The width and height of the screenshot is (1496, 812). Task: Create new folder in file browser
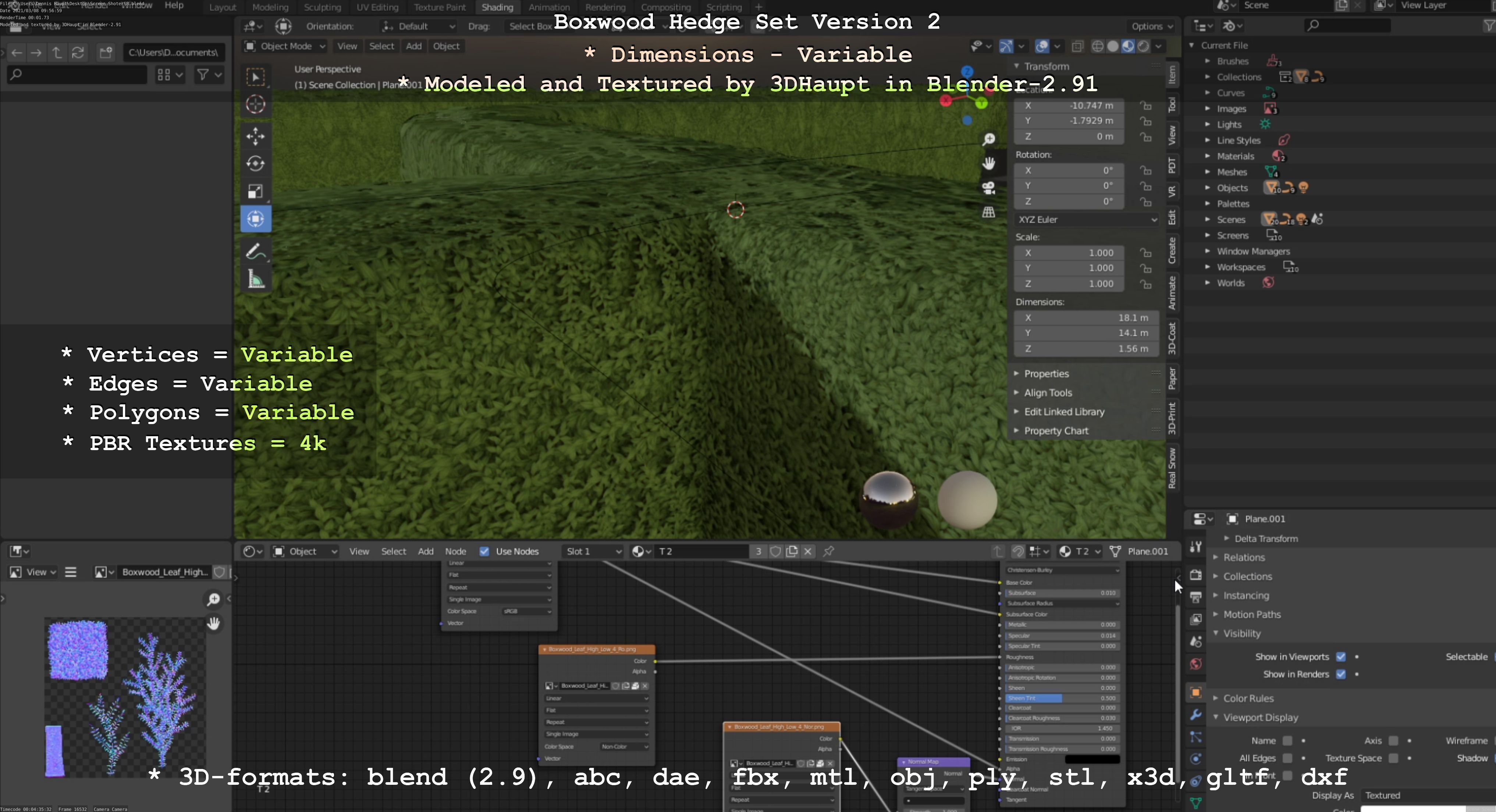point(106,53)
